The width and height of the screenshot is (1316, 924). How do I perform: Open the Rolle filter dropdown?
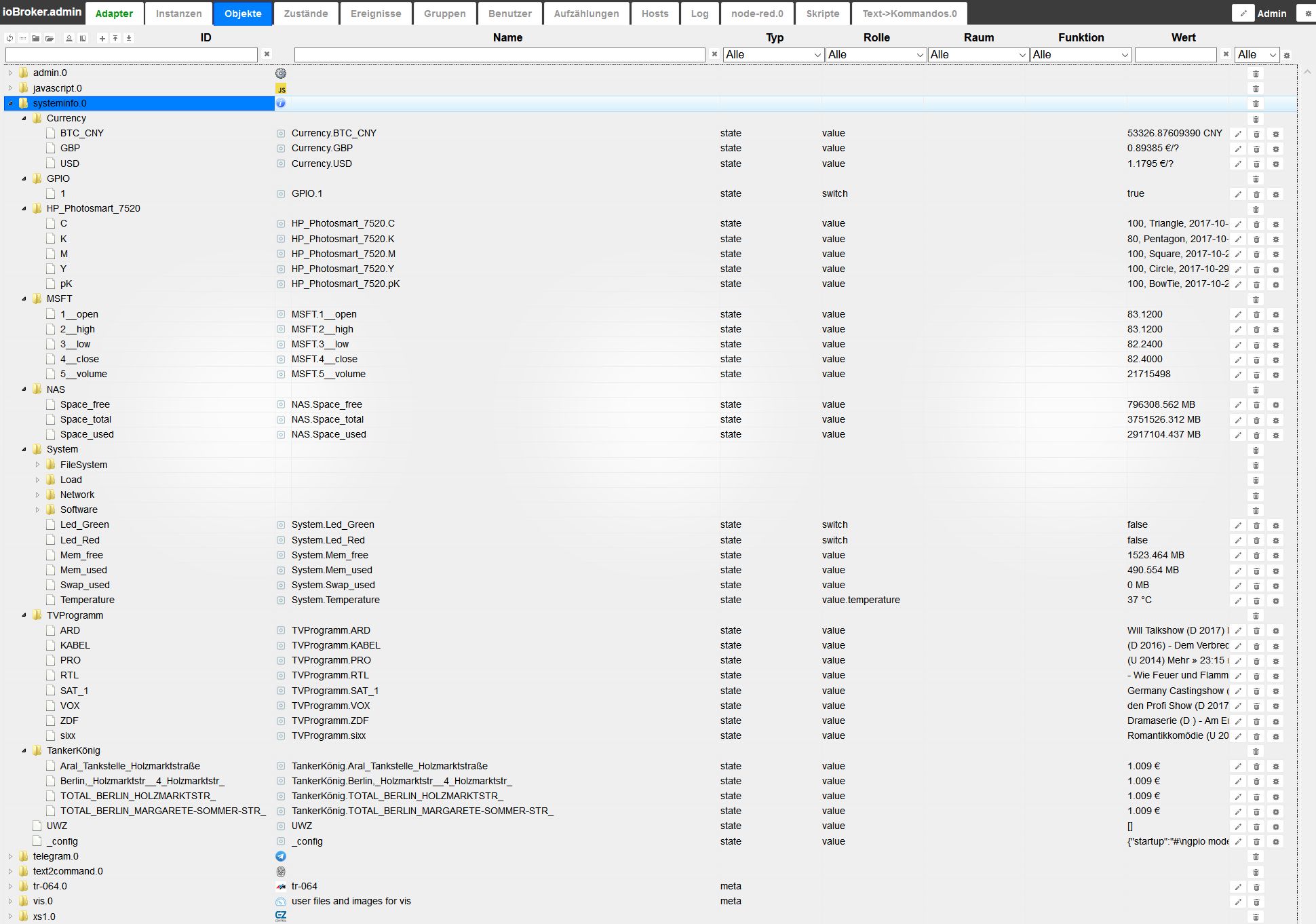click(876, 54)
